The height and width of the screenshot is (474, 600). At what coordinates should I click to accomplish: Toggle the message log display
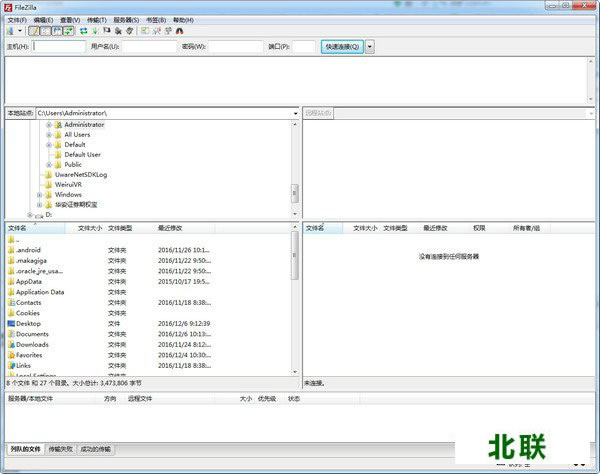coord(34,31)
